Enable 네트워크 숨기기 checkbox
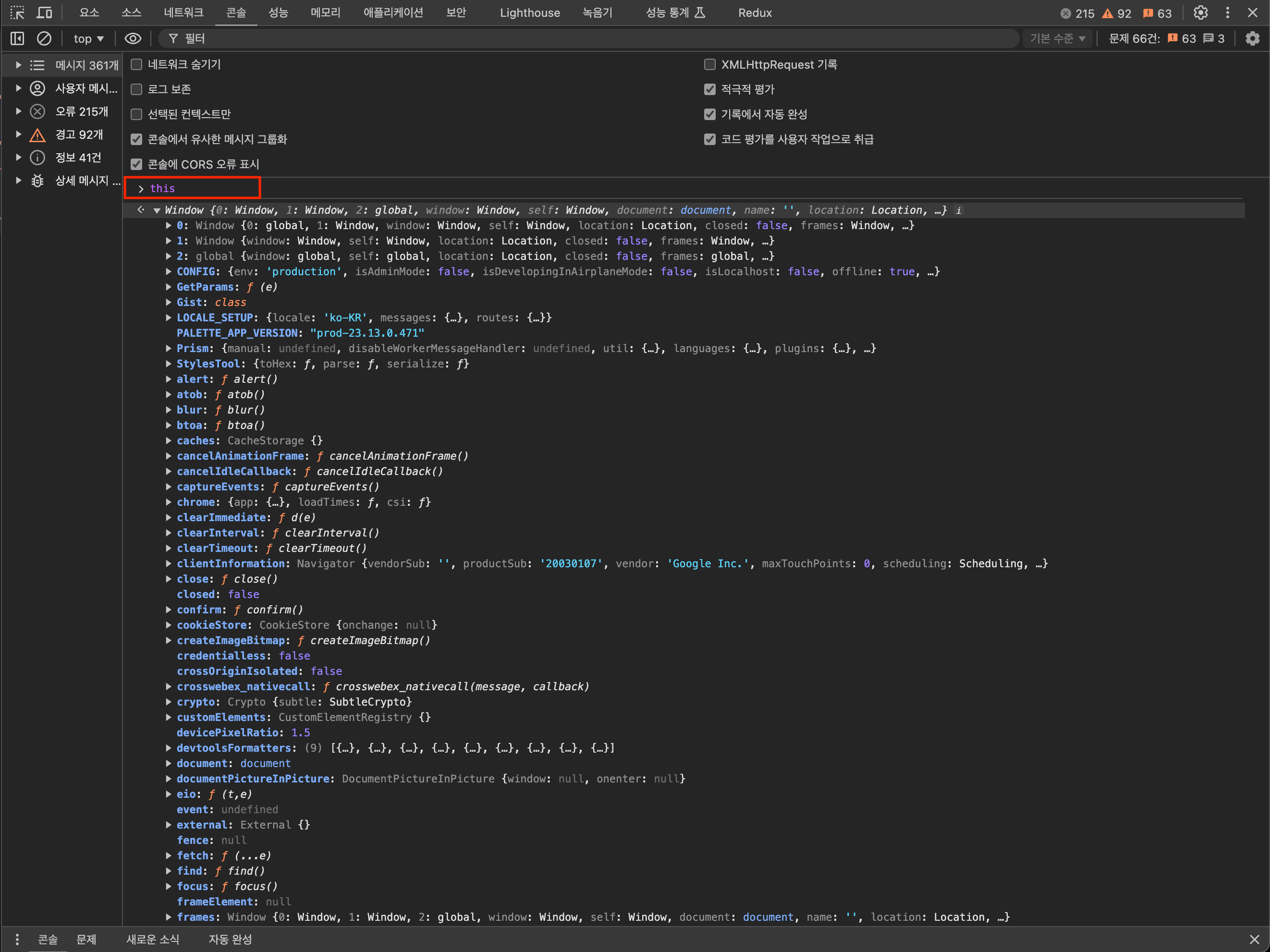 coord(136,64)
